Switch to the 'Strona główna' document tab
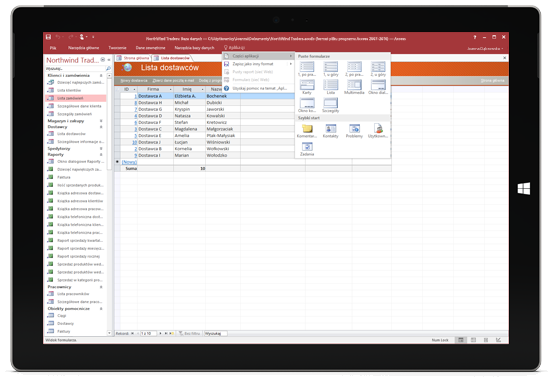 click(x=133, y=58)
